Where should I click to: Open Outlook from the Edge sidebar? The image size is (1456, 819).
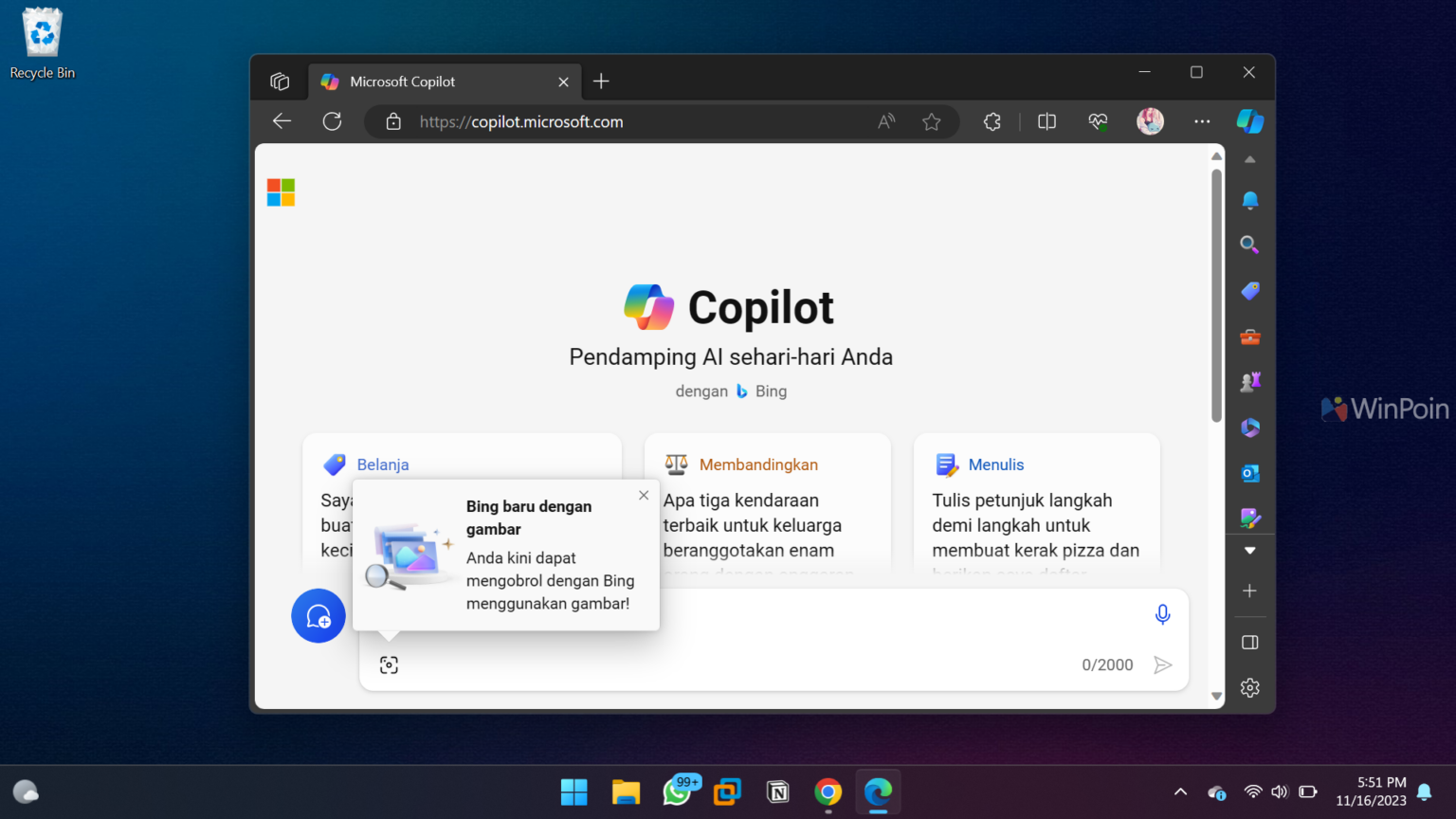click(1249, 472)
